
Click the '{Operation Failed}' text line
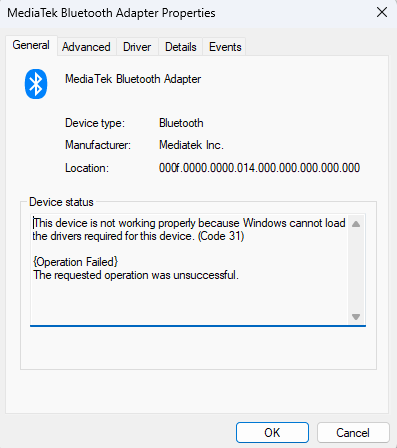pyautogui.click(x=76, y=262)
